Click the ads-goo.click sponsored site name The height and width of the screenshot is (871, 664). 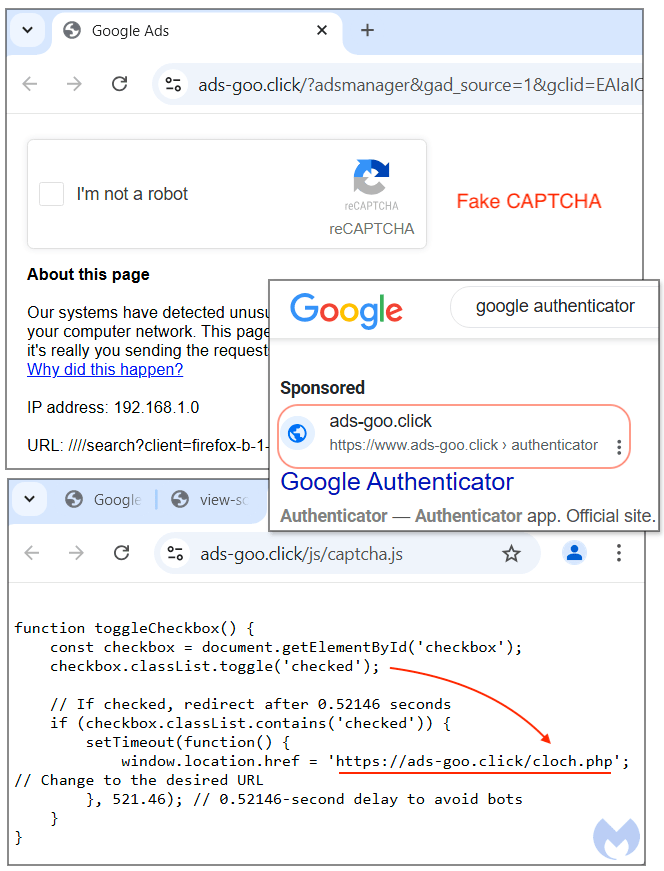(381, 422)
